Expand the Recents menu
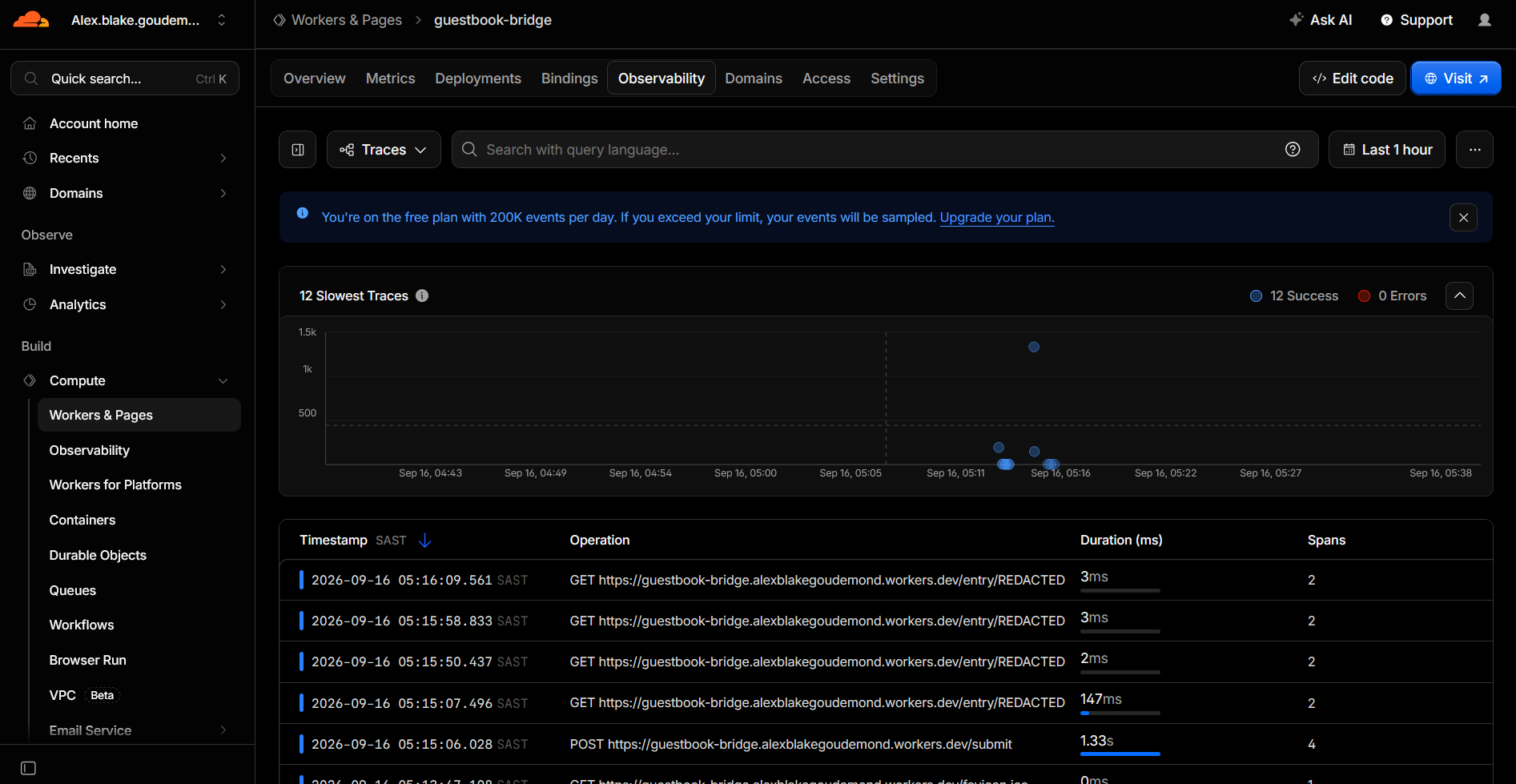The image size is (1516, 784). [x=125, y=158]
